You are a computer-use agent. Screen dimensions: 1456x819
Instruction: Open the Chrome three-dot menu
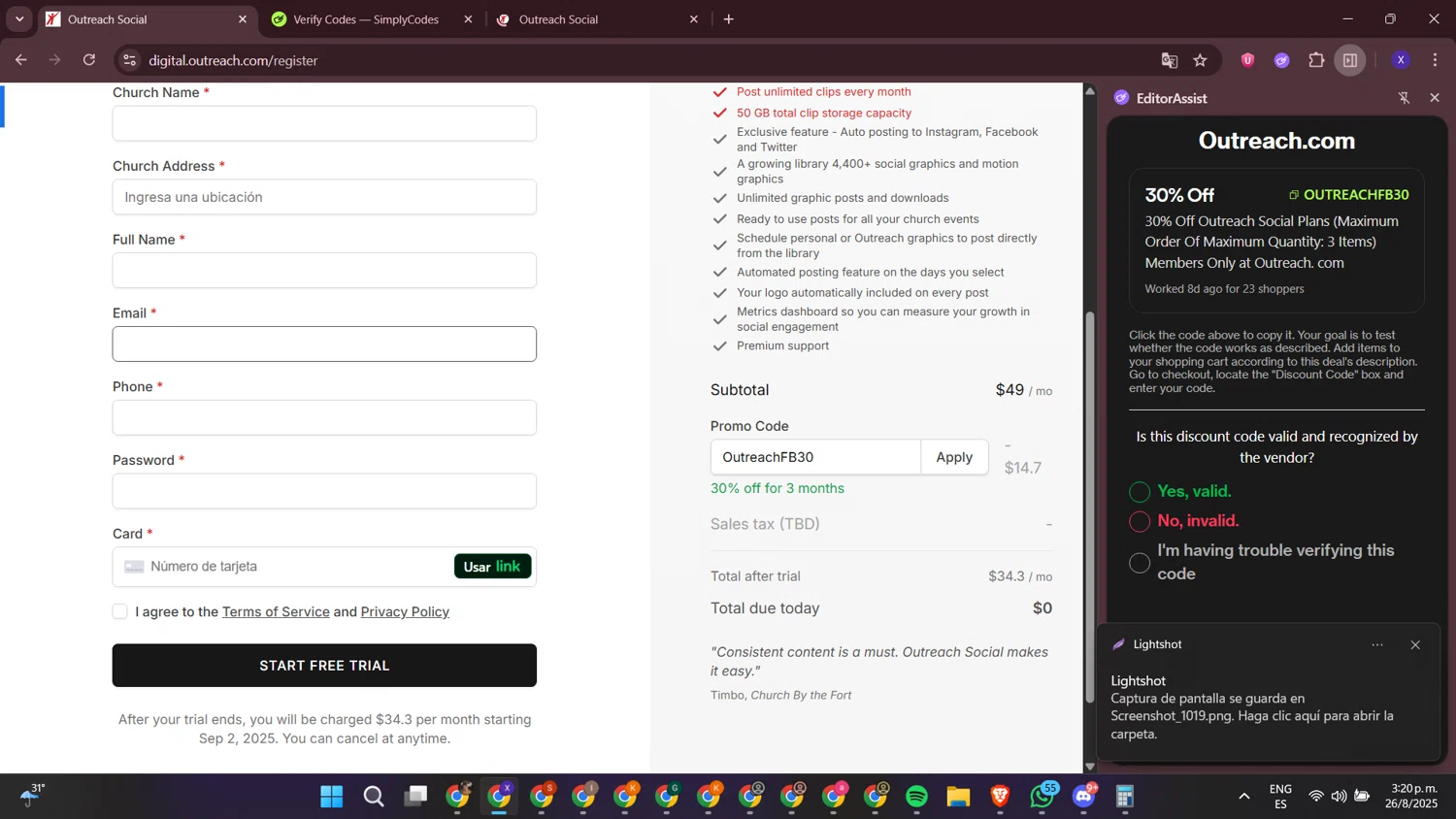pos(1435,60)
